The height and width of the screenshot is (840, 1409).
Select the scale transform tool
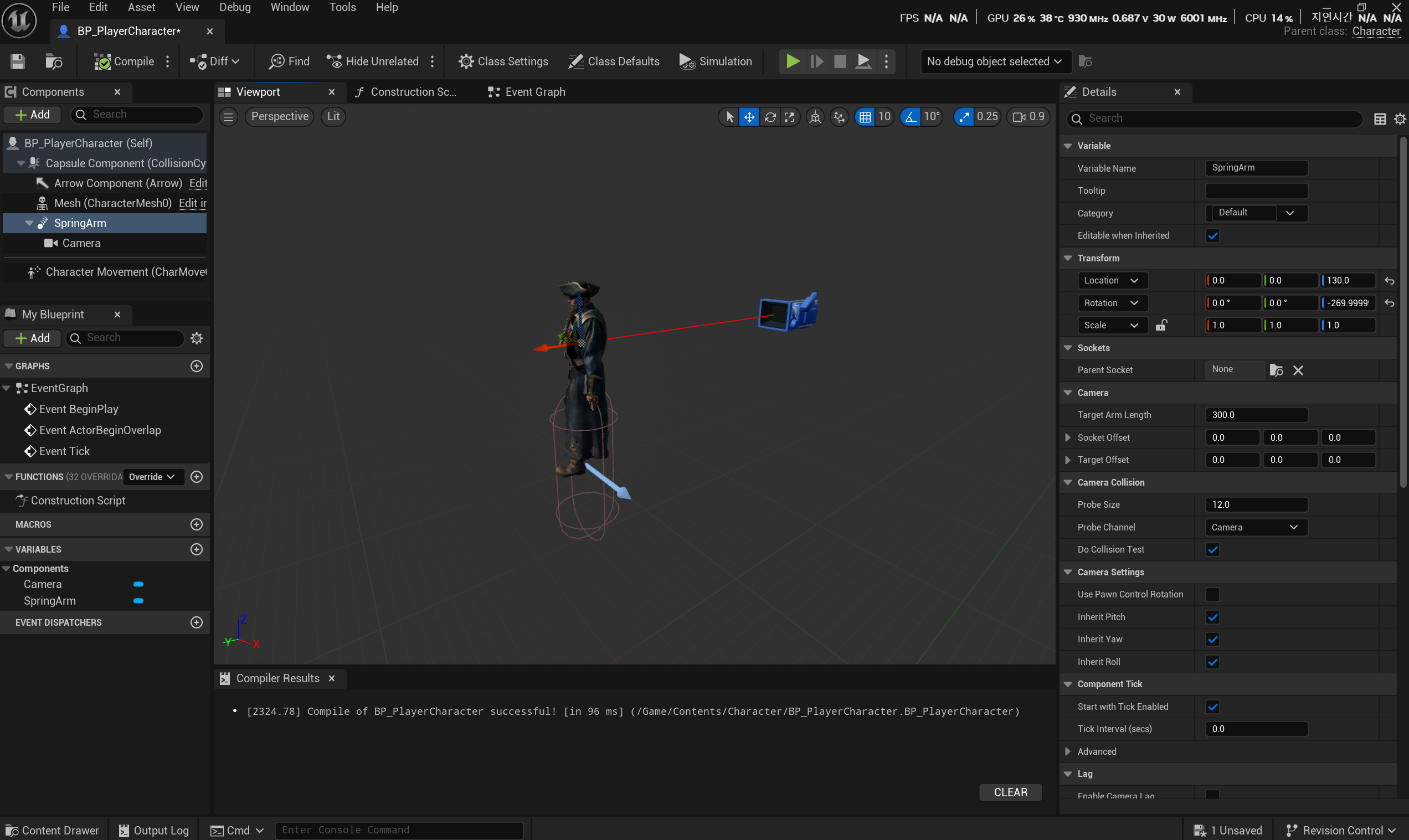tap(789, 117)
